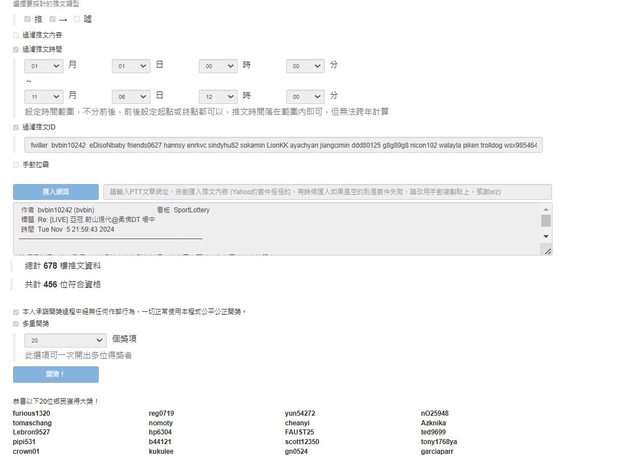Click the article textarea scrollbar down arrow
Image resolution: width=640 pixels, height=464 pixels.
click(x=546, y=236)
